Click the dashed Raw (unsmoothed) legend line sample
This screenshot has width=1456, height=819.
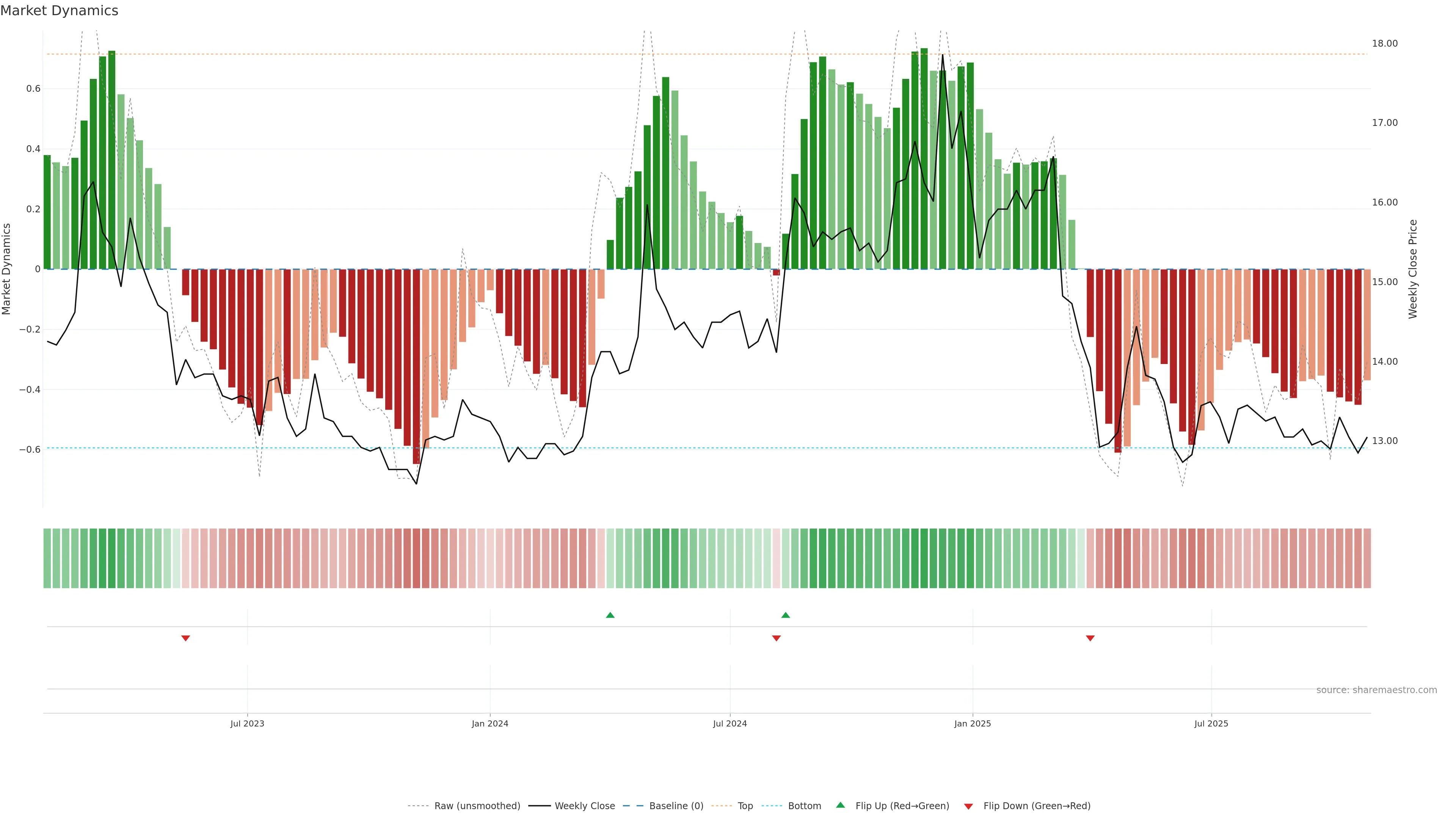pyautogui.click(x=418, y=806)
